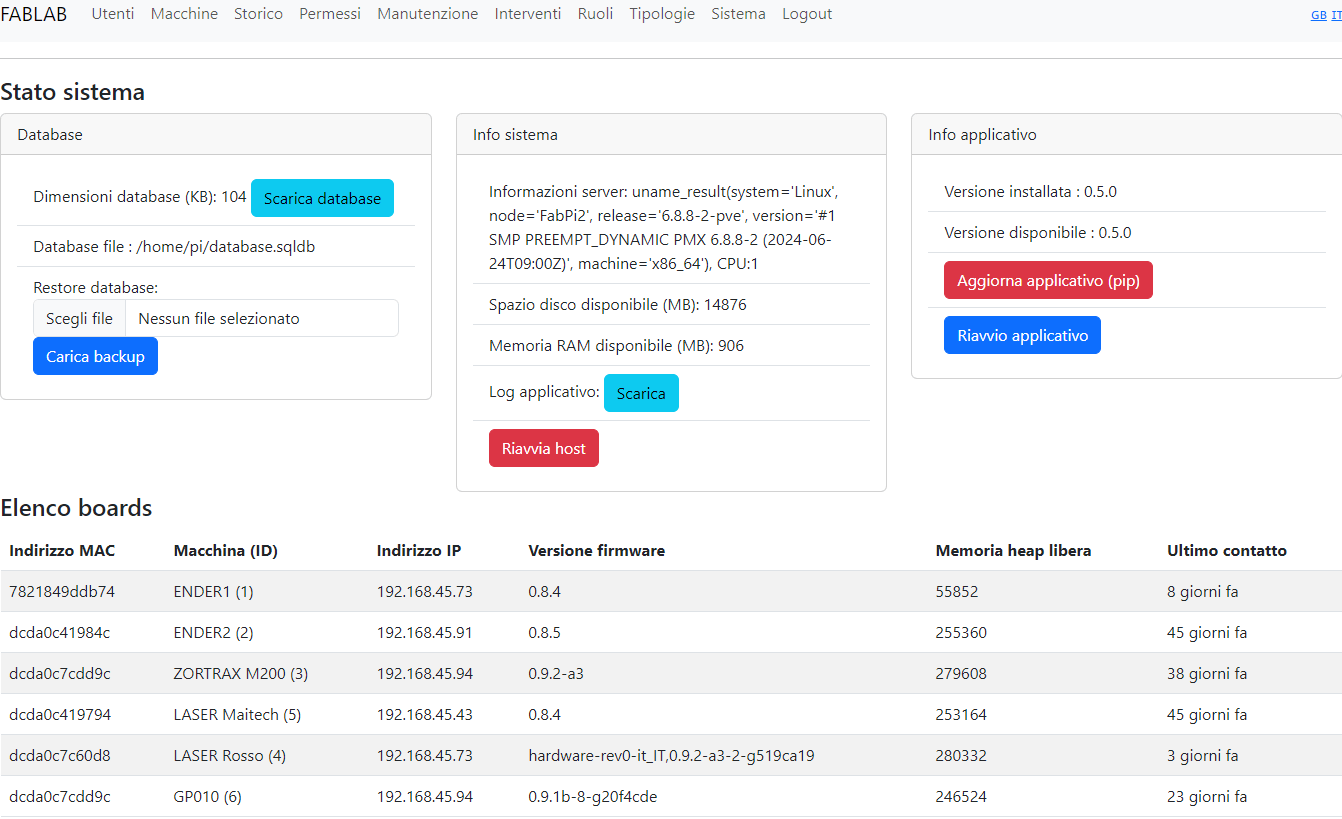Viewport: 1342px width, 819px height.
Task: Click Scegli file to choose backup
Action: 79,318
